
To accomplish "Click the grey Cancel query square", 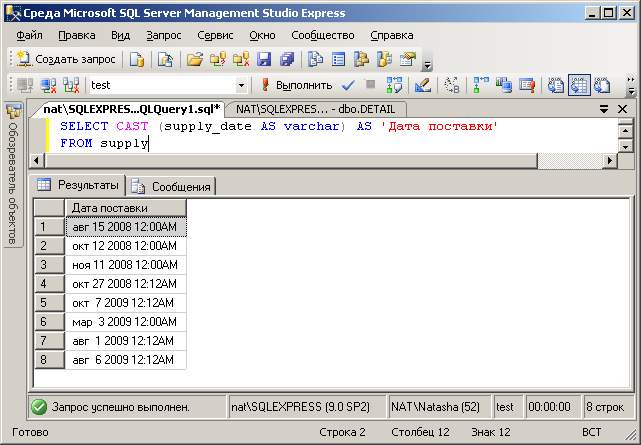I will [x=370, y=85].
